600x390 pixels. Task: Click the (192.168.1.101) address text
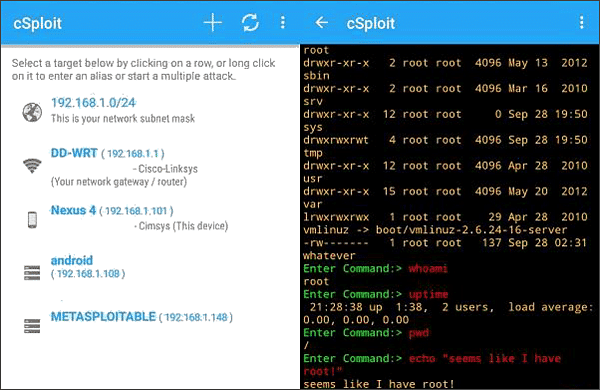pos(136,211)
